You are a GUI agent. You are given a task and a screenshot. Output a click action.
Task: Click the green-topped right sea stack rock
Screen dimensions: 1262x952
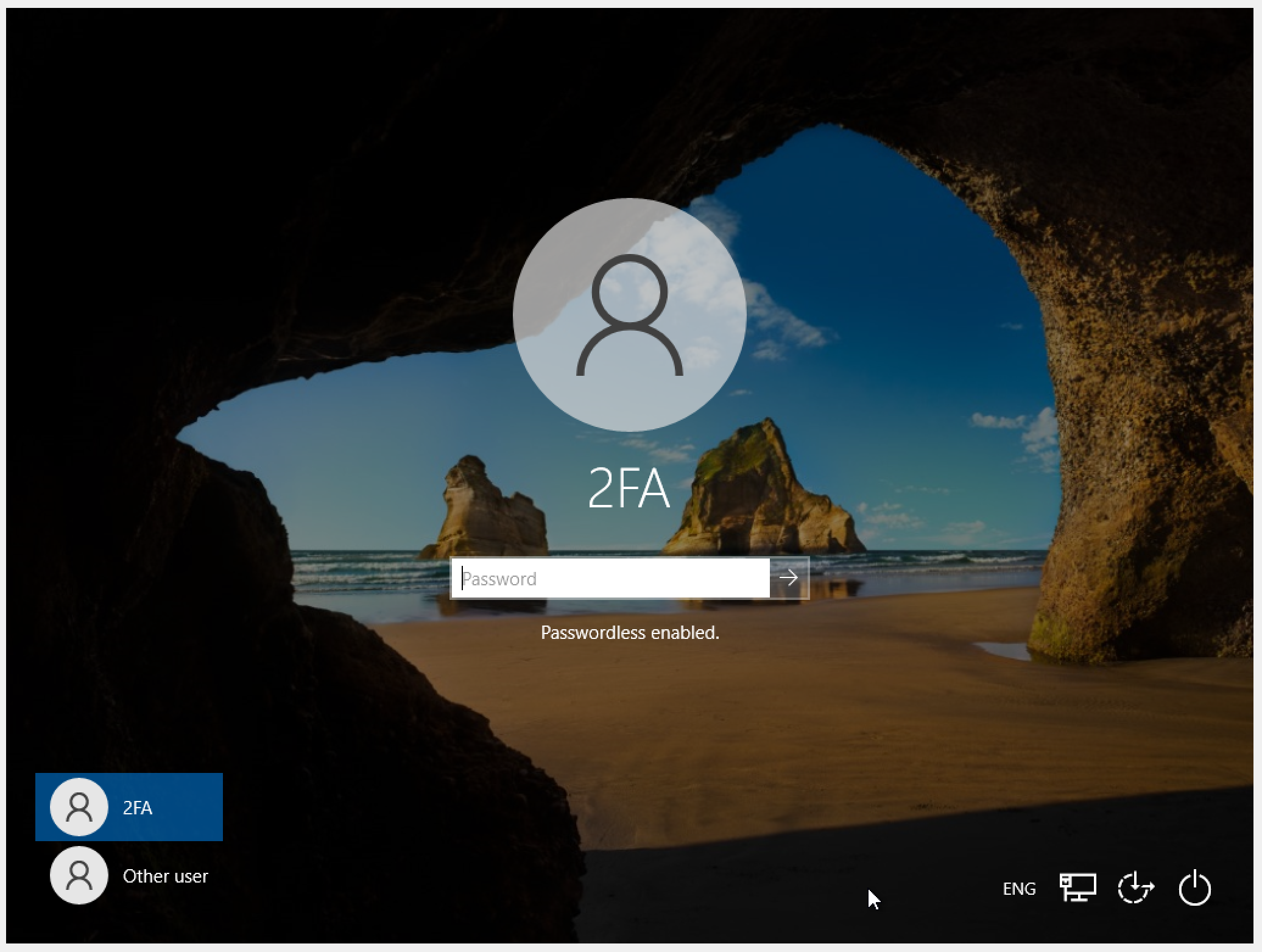click(x=761, y=487)
